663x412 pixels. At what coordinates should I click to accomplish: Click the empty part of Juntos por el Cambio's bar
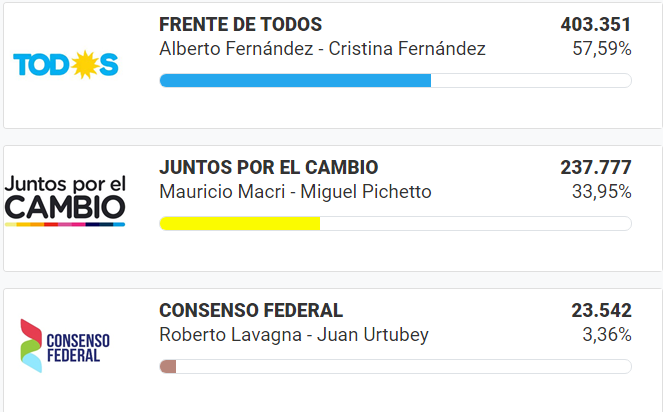tap(475, 223)
